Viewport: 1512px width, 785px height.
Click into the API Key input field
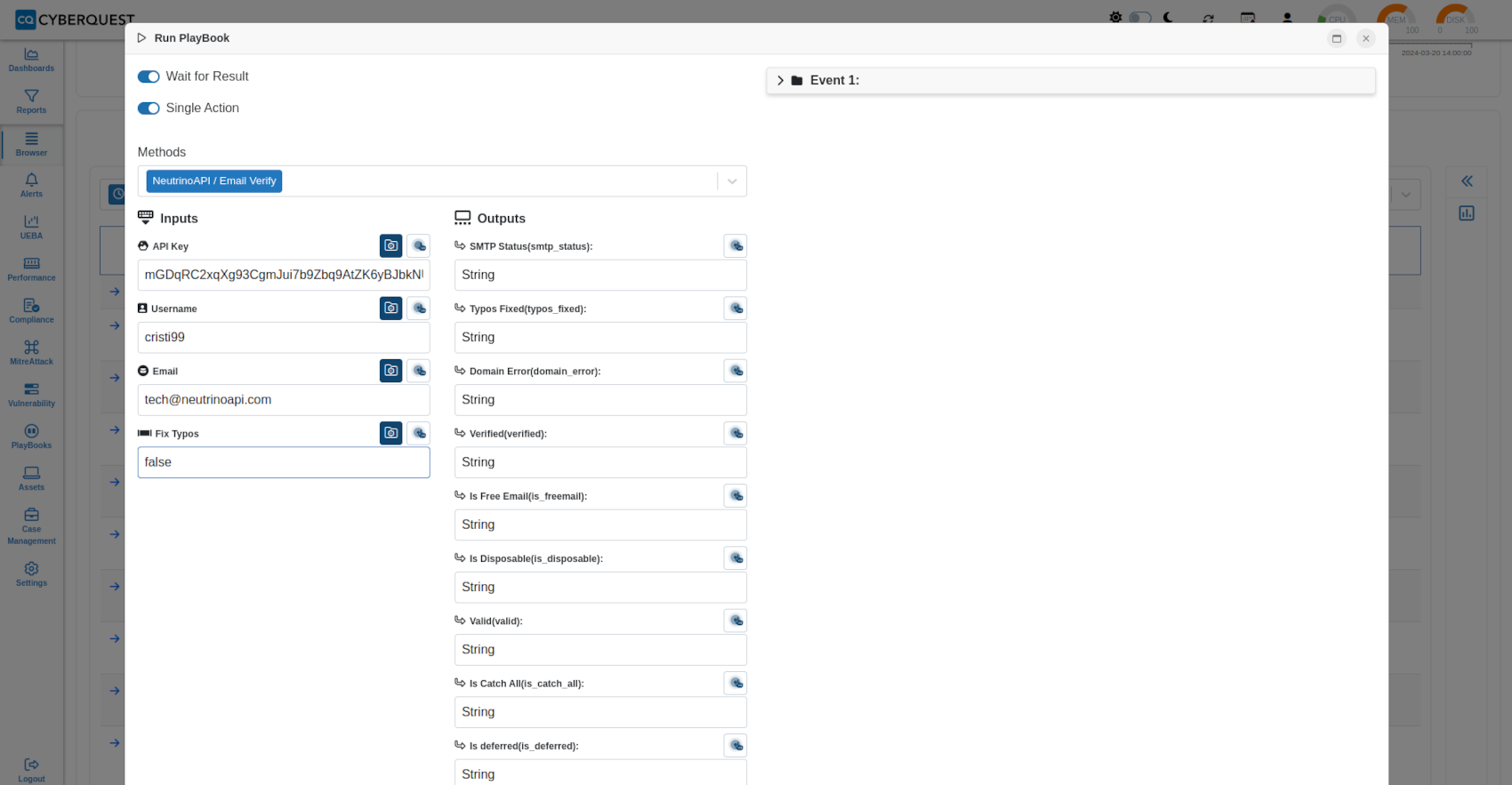(284, 275)
